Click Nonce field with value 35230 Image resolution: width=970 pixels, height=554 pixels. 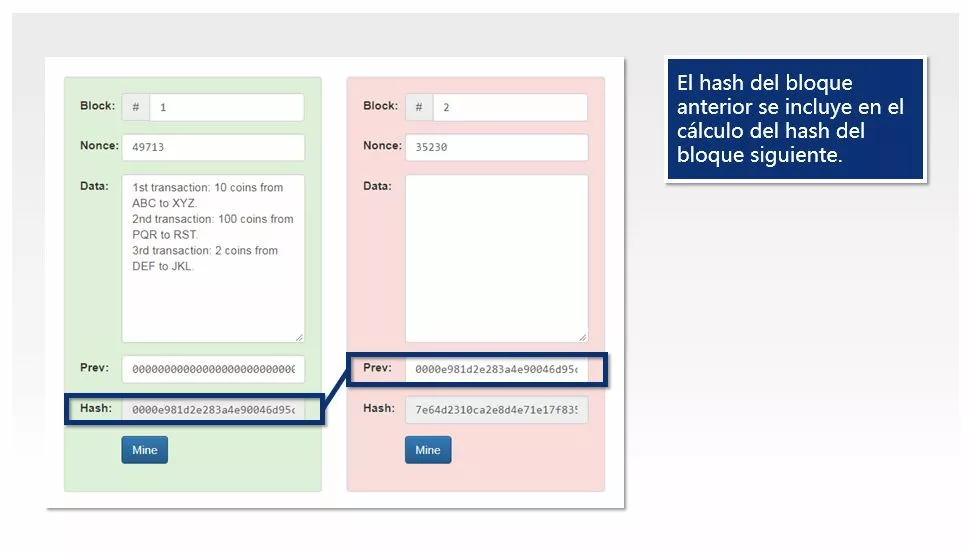pyautogui.click(x=496, y=147)
